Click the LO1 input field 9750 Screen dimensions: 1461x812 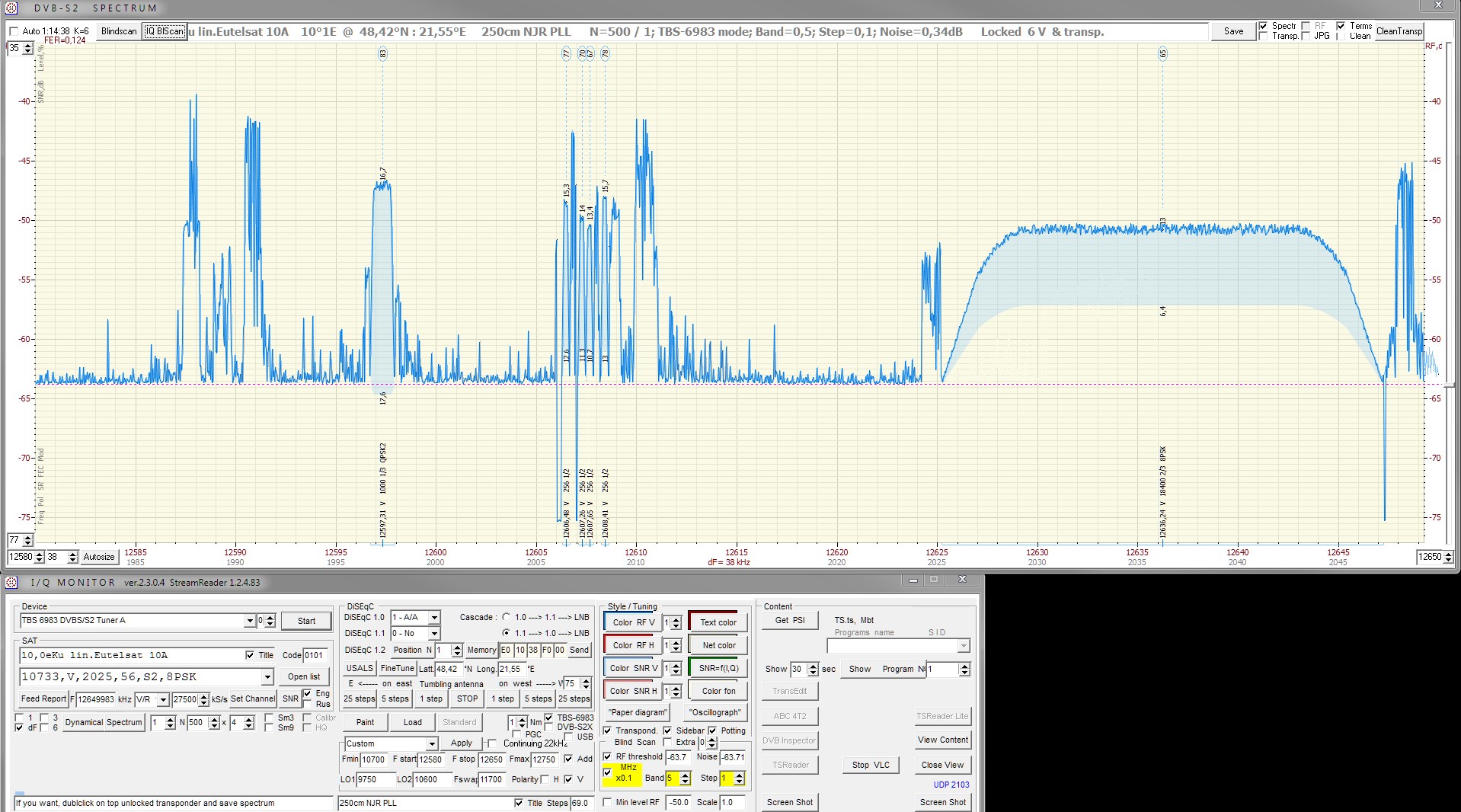click(x=375, y=779)
